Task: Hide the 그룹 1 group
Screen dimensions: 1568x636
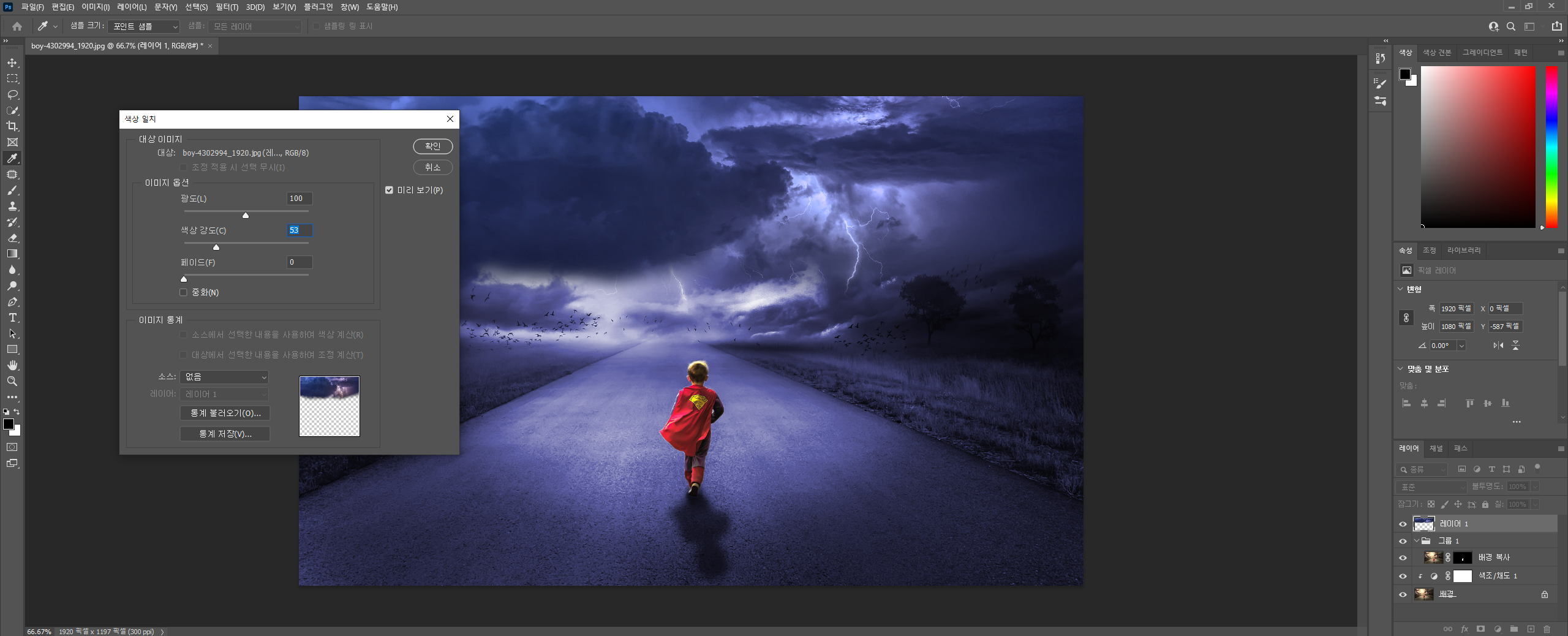Action: point(1403,541)
